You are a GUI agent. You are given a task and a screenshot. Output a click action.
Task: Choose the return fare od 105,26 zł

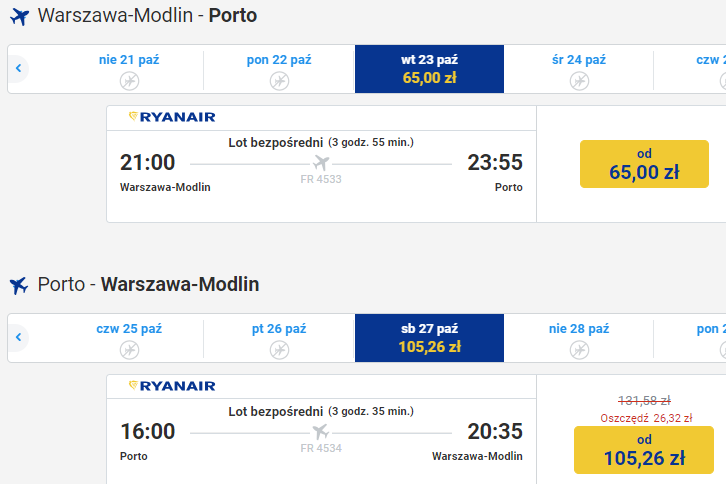644,450
